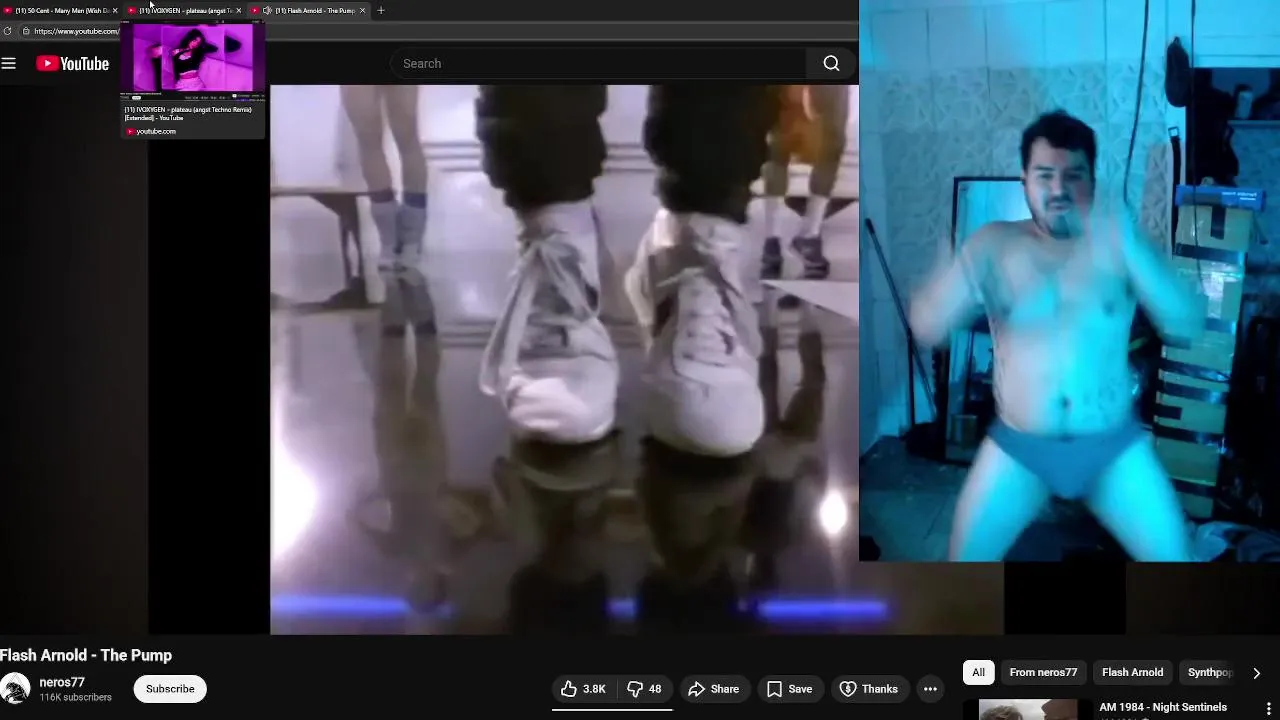The width and height of the screenshot is (1280, 720).
Task: Save the video to a playlist
Action: click(789, 689)
